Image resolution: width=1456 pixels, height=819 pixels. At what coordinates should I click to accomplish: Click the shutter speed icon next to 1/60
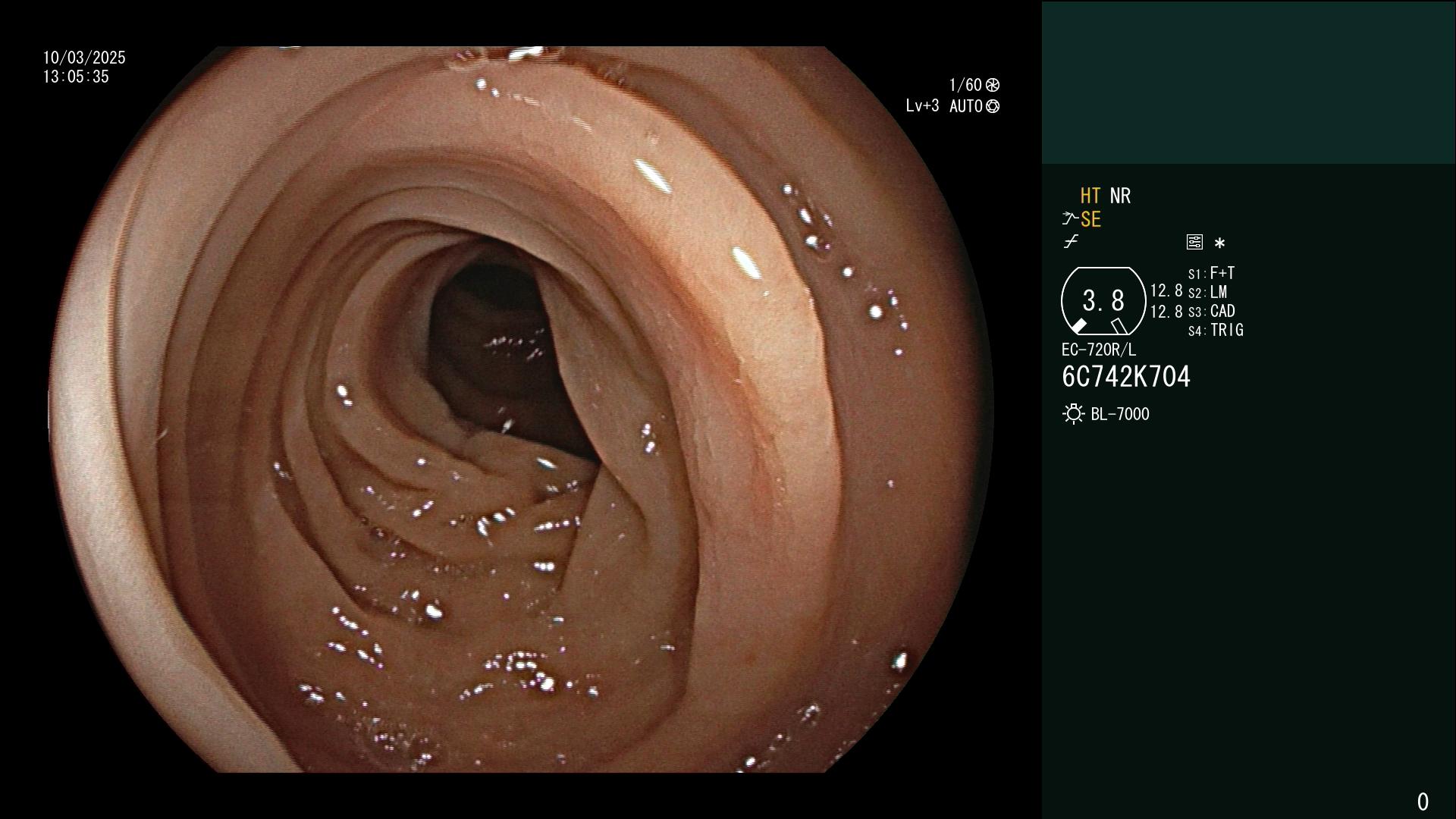[x=993, y=85]
